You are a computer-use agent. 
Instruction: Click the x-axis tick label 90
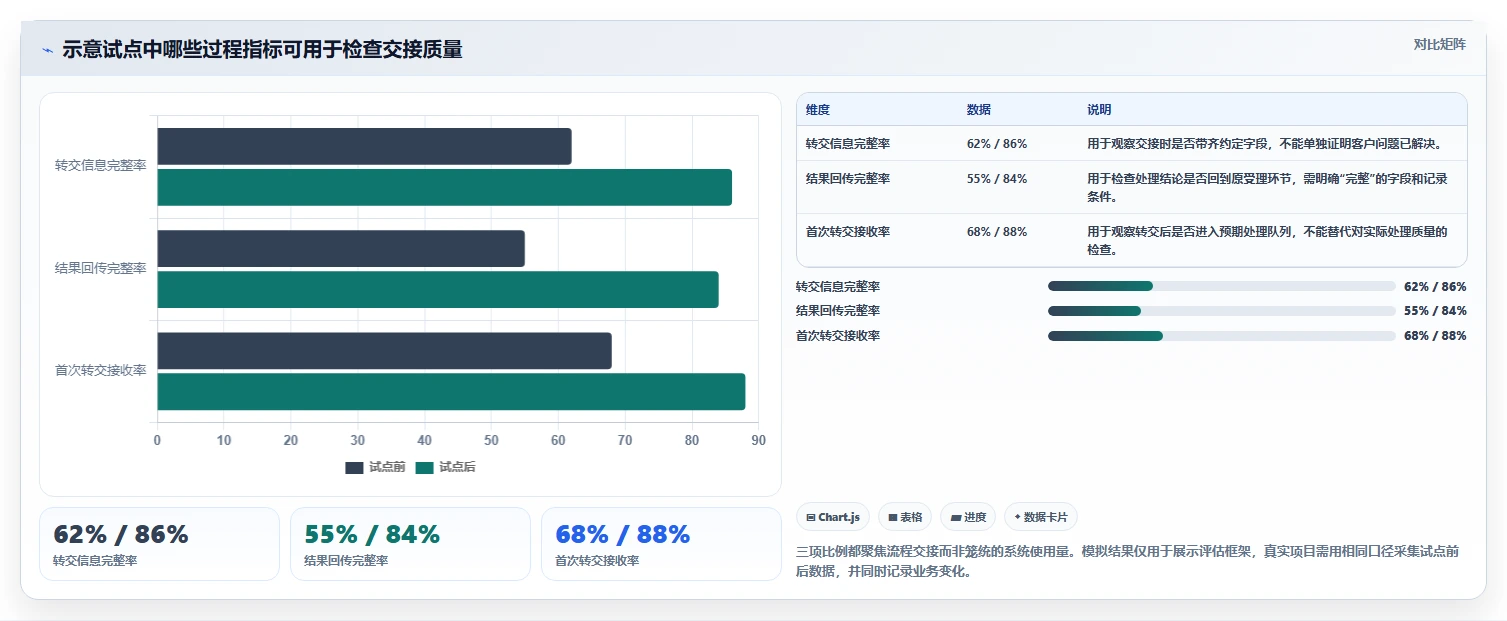point(759,440)
